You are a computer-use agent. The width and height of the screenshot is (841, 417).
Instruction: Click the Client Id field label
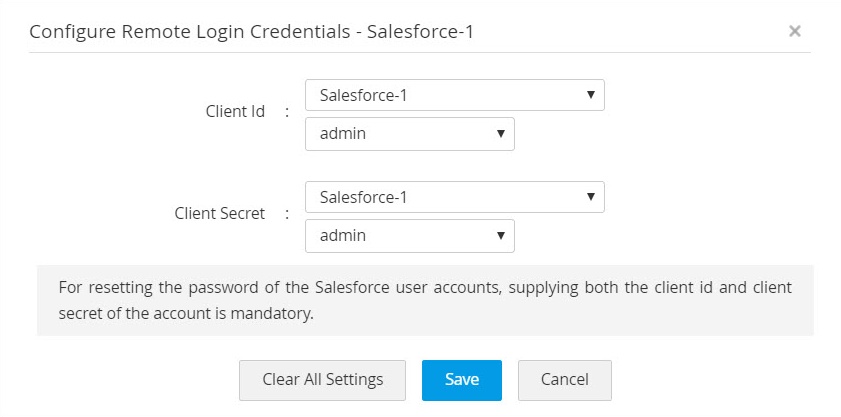coord(235,112)
